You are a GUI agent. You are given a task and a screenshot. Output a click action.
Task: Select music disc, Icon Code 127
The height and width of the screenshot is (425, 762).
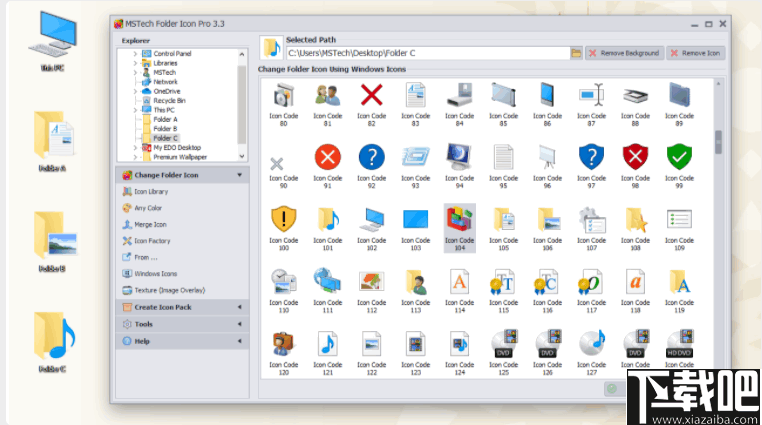(x=591, y=344)
